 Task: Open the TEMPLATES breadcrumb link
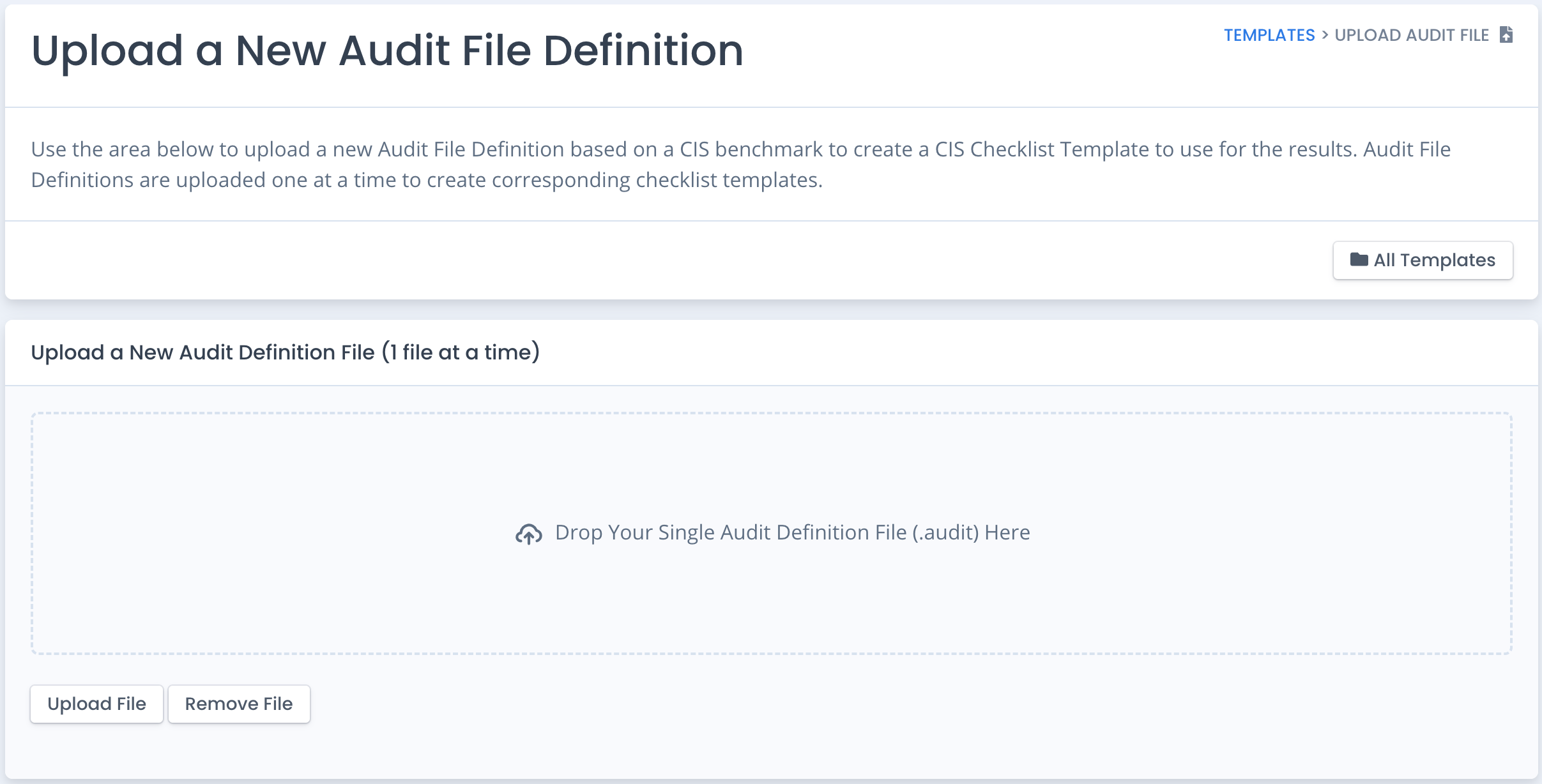[x=1269, y=35]
